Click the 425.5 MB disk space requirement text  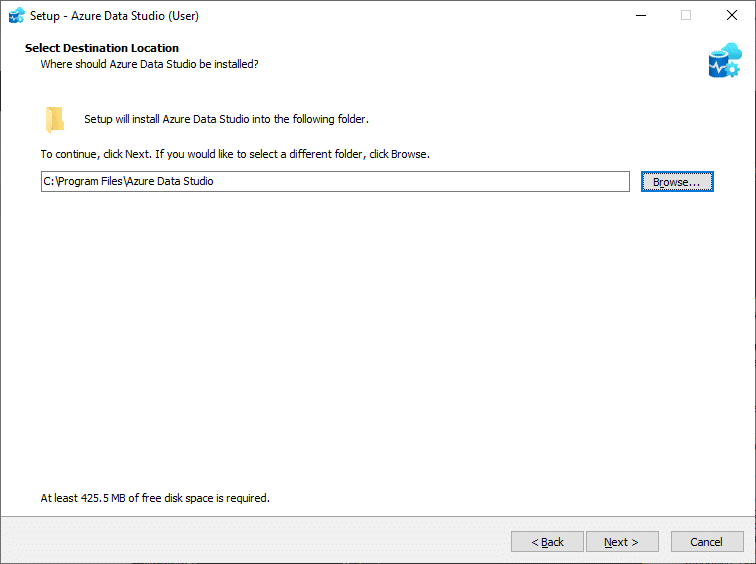click(155, 497)
